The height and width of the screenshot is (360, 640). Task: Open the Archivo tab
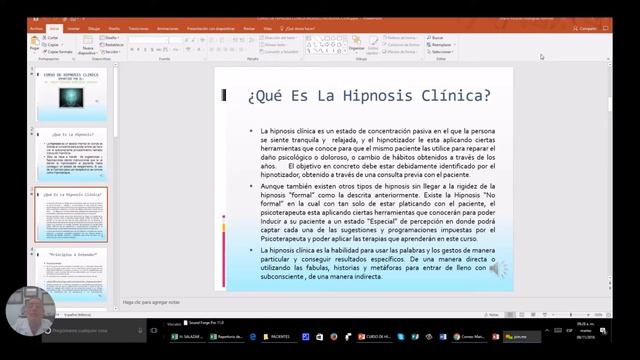[x=36, y=29]
